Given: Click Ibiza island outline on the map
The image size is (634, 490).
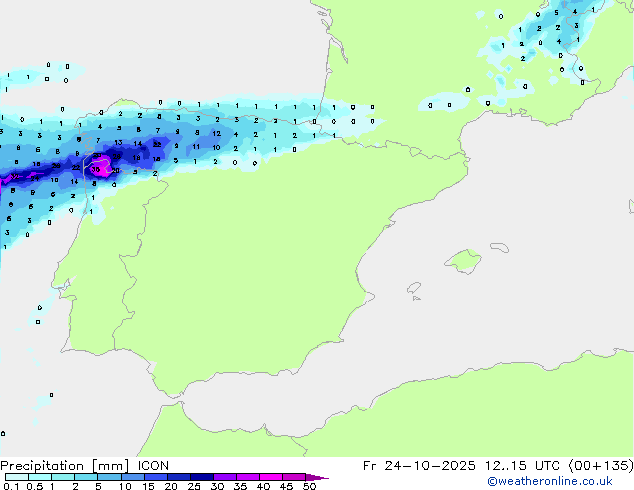Looking at the screenshot, I should (414, 288).
